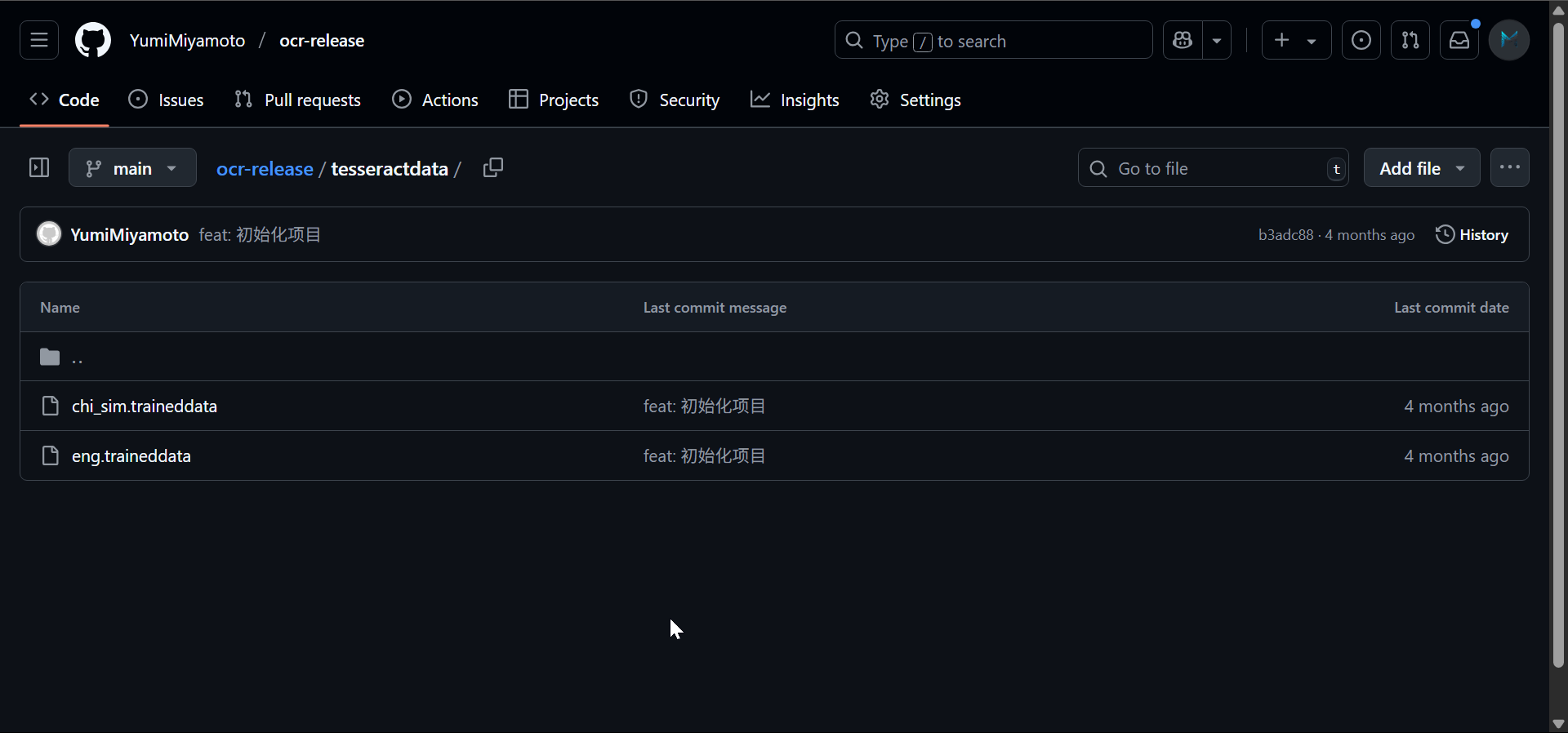Copy the tesseractdata path icon
The height and width of the screenshot is (733, 1568).
tap(492, 168)
